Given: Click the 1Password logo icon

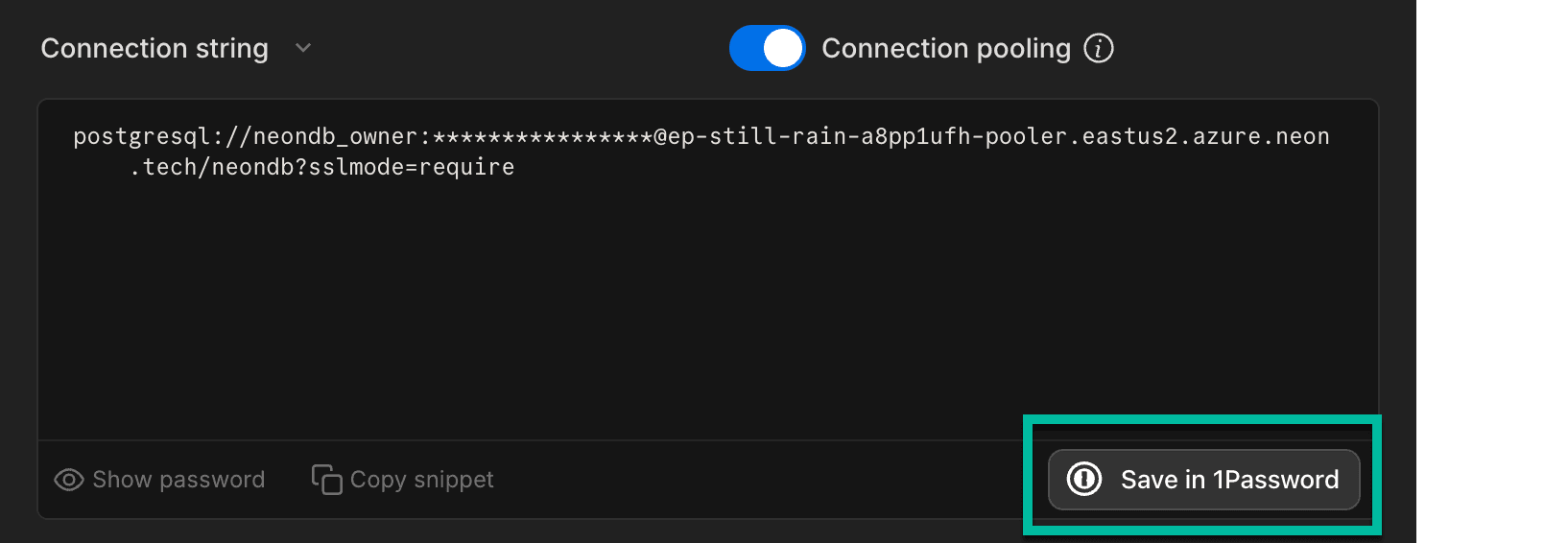Looking at the screenshot, I should click(1084, 479).
